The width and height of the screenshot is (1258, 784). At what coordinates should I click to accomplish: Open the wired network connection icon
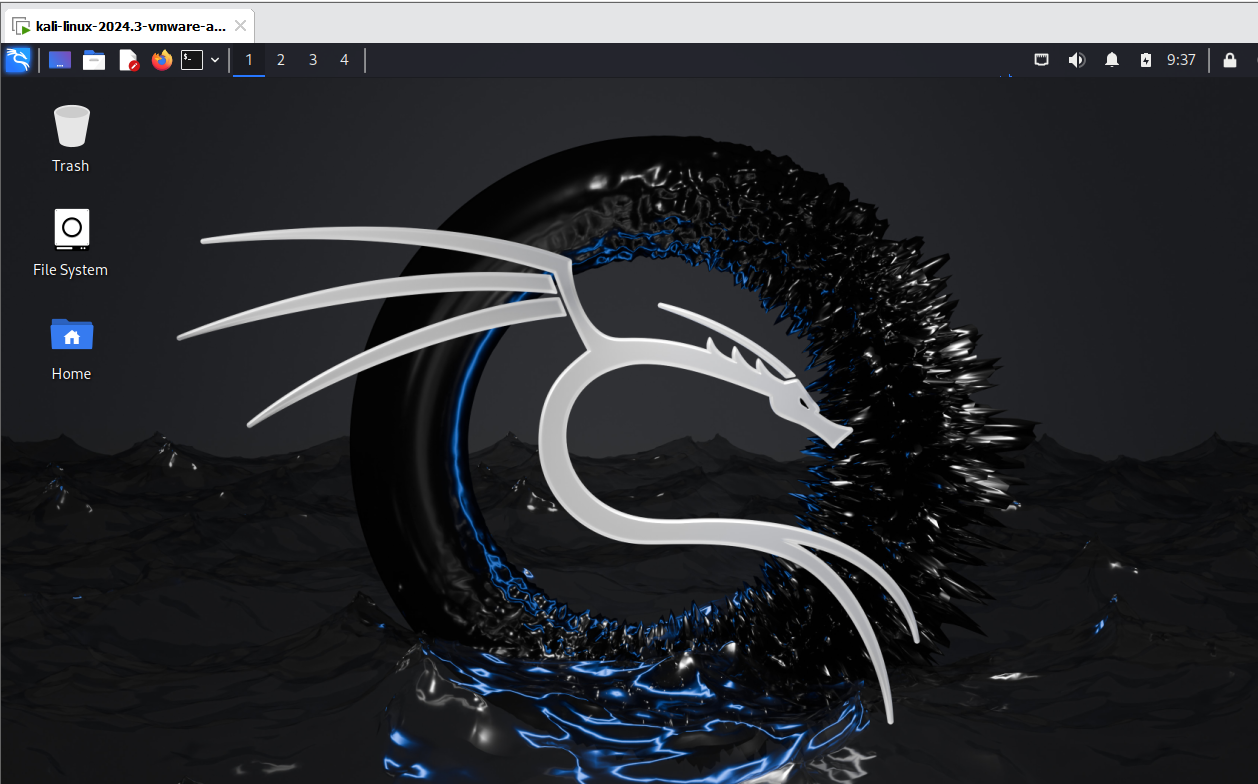(1041, 60)
